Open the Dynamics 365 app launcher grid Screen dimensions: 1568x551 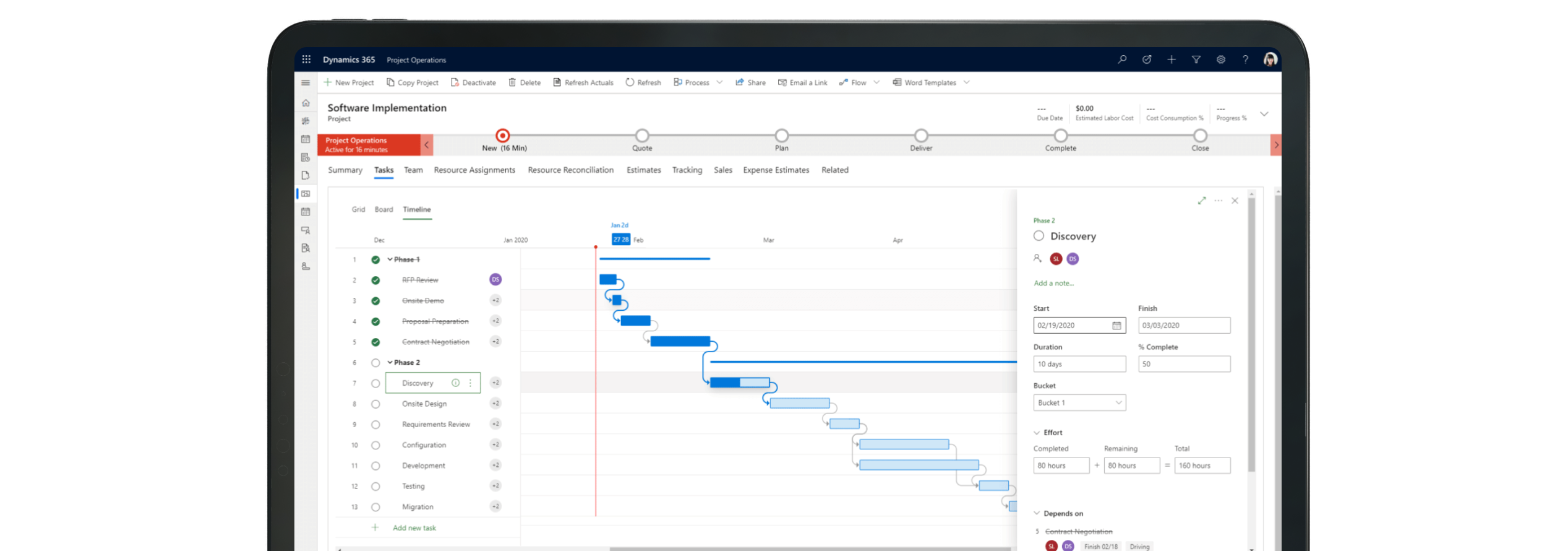click(x=306, y=59)
